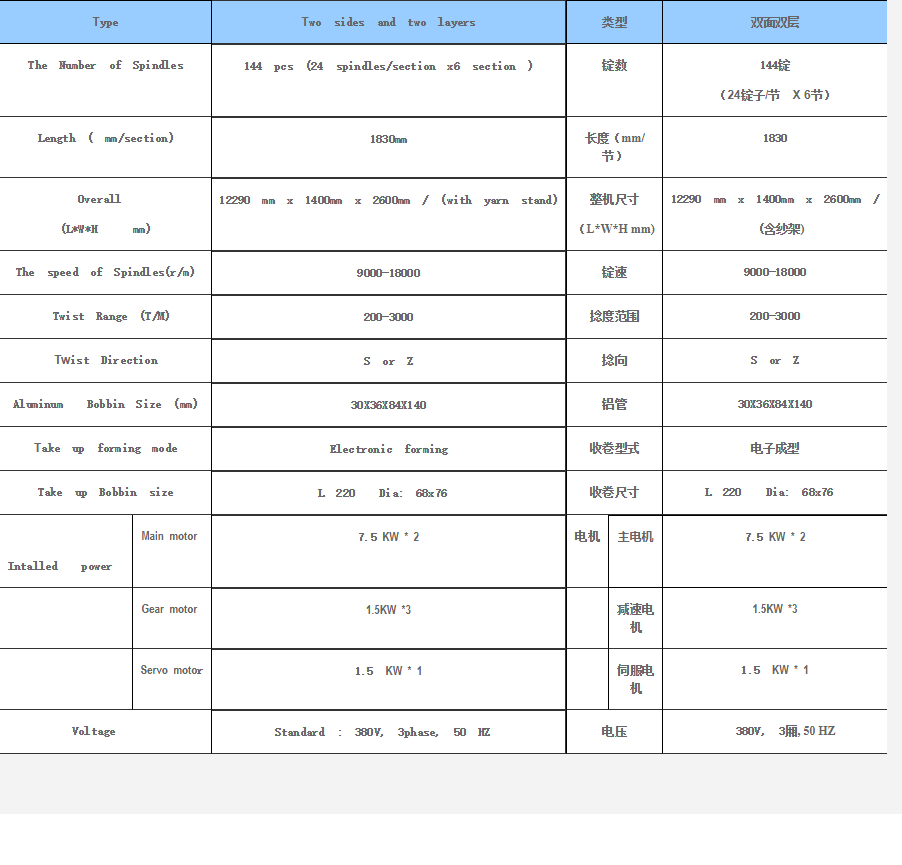Click the "双面双层" header cell
The image size is (902, 865).
(774, 22)
